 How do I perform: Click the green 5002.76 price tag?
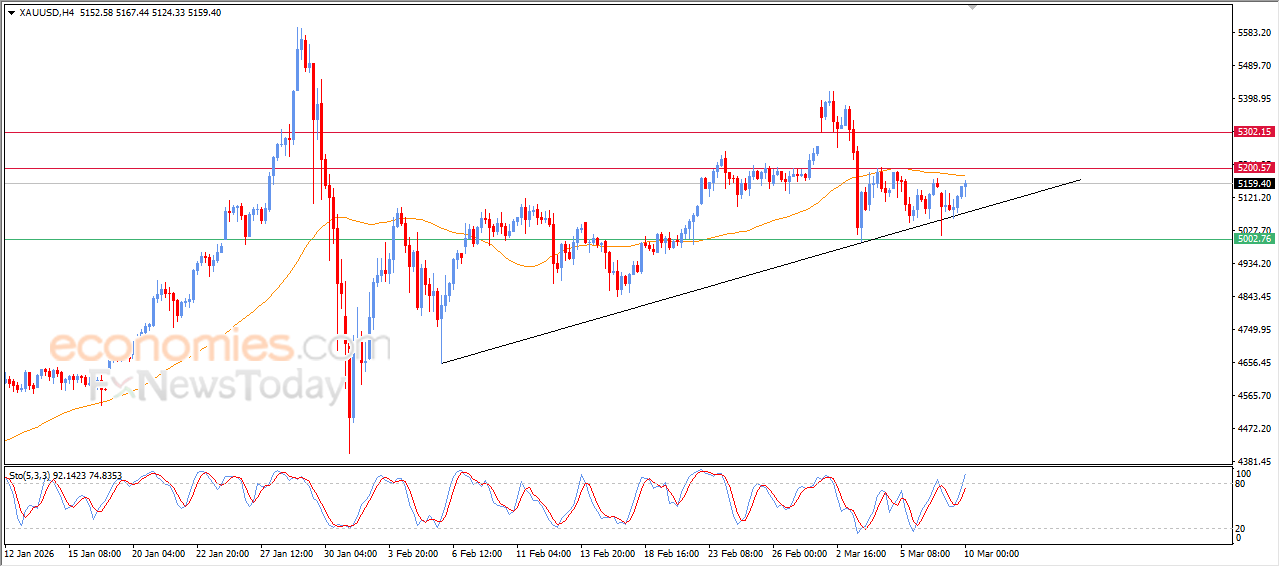click(1253, 239)
